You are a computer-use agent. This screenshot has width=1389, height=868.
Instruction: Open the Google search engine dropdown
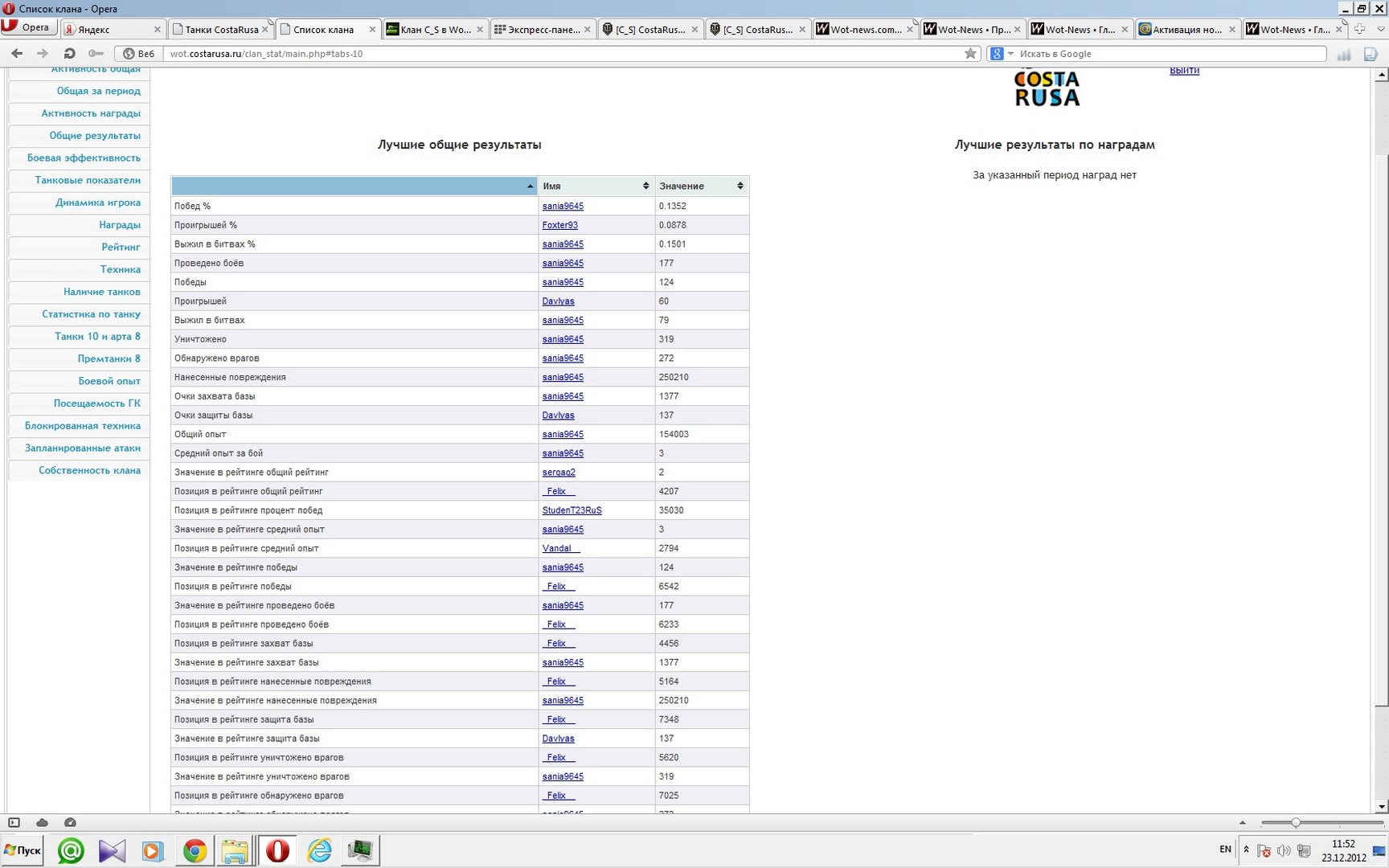click(x=1001, y=54)
